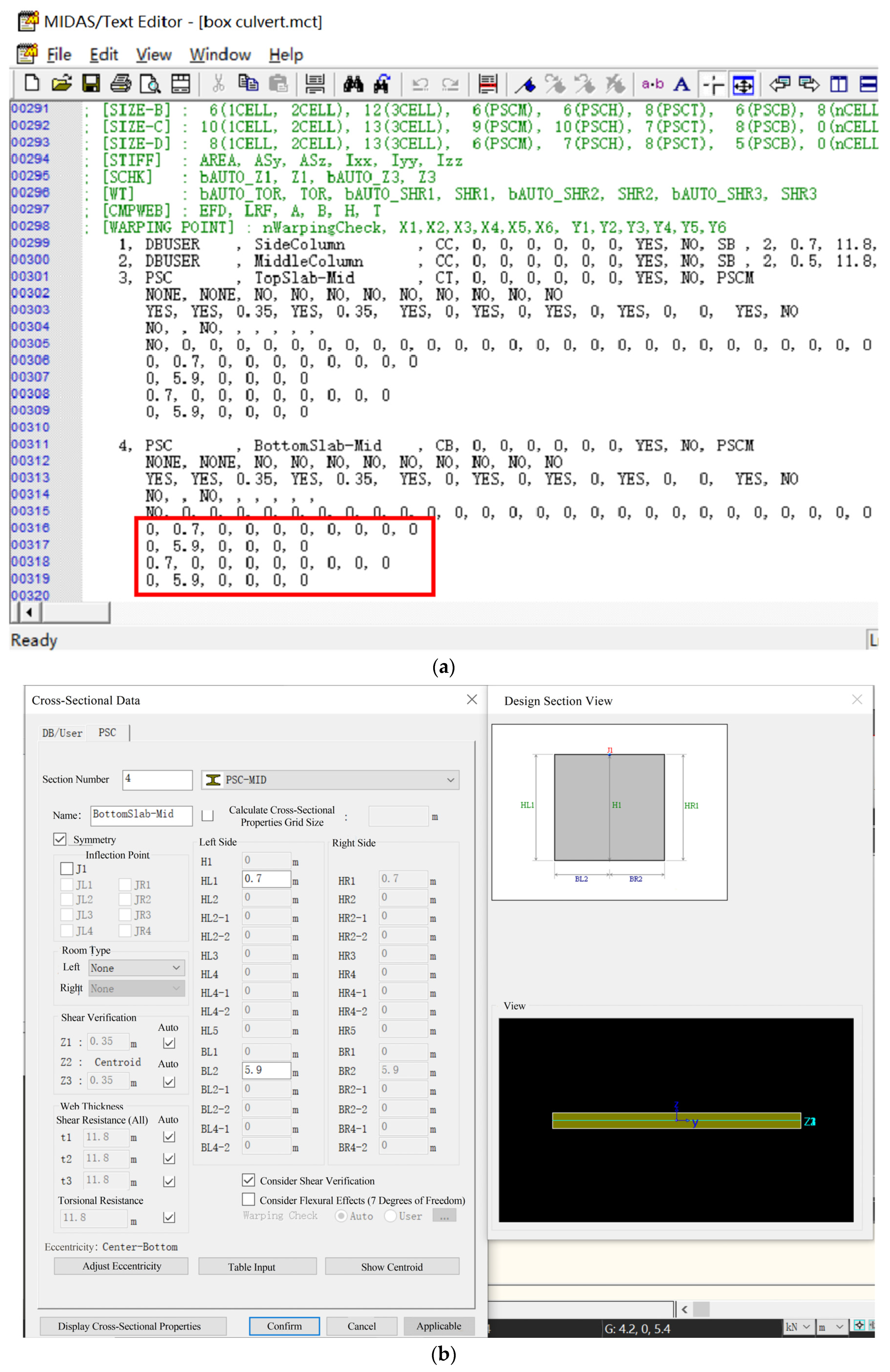Open the kN force unit dropdown
Screen dimensions: 890x1372
point(798,1326)
